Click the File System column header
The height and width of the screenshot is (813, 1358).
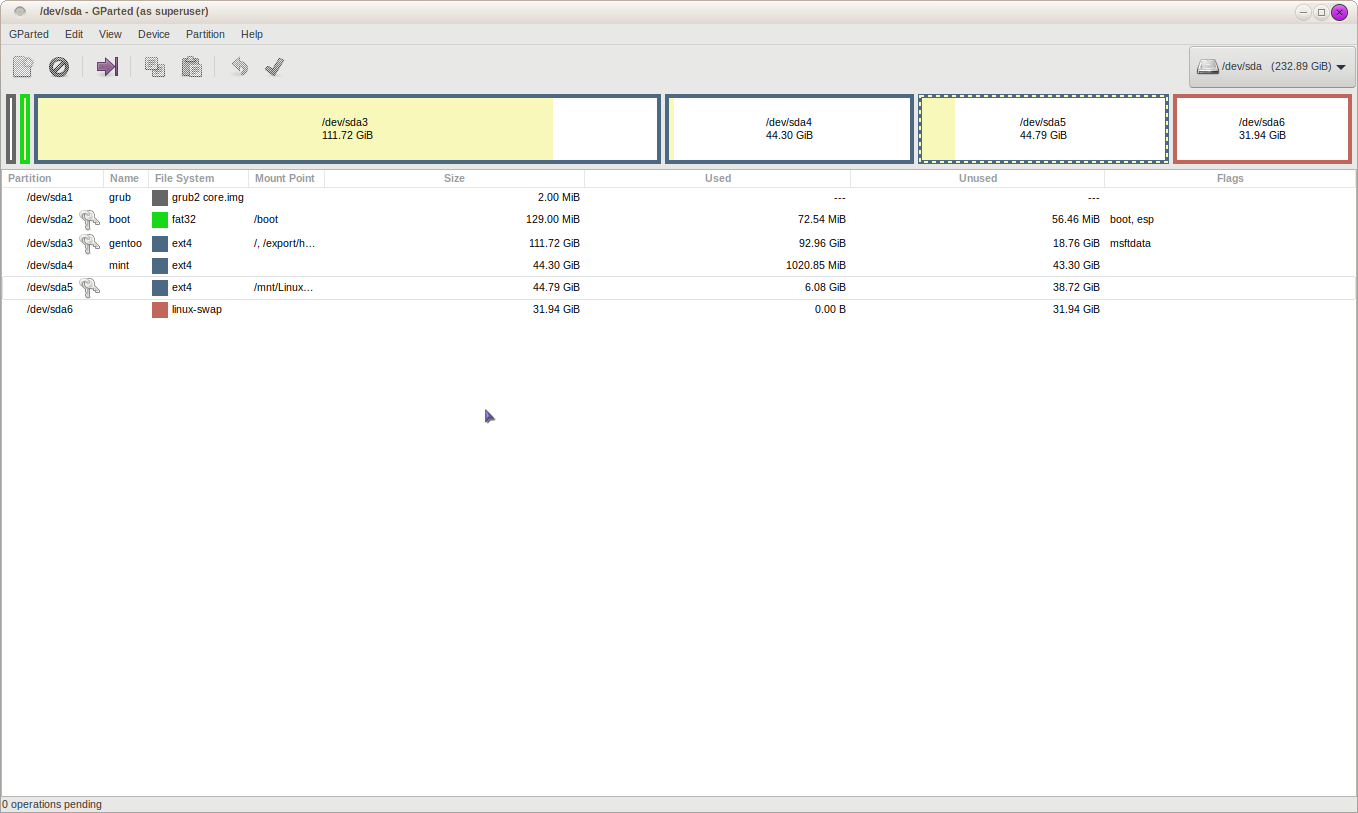click(198, 178)
